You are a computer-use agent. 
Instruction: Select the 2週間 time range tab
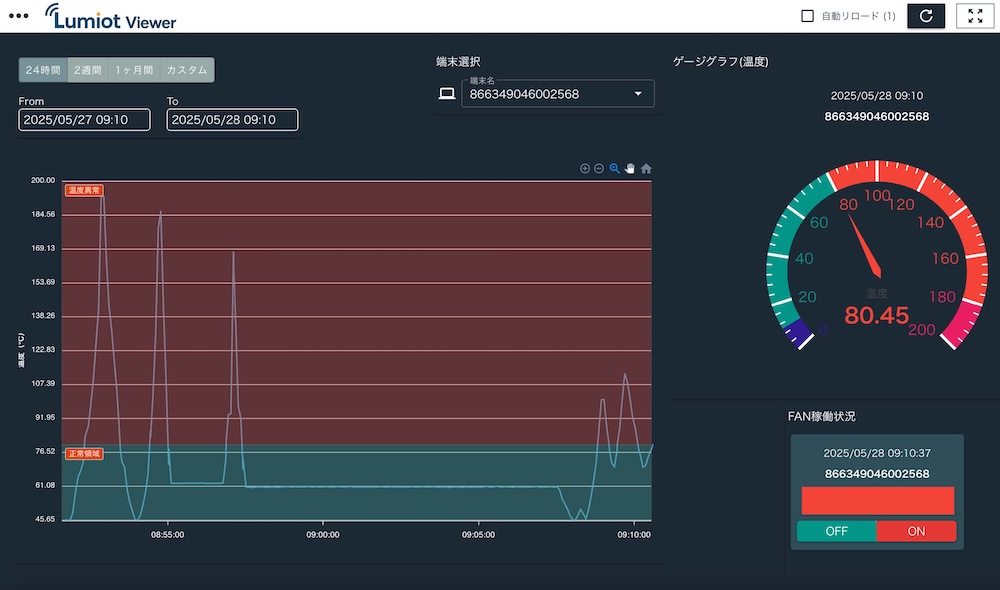[89, 70]
